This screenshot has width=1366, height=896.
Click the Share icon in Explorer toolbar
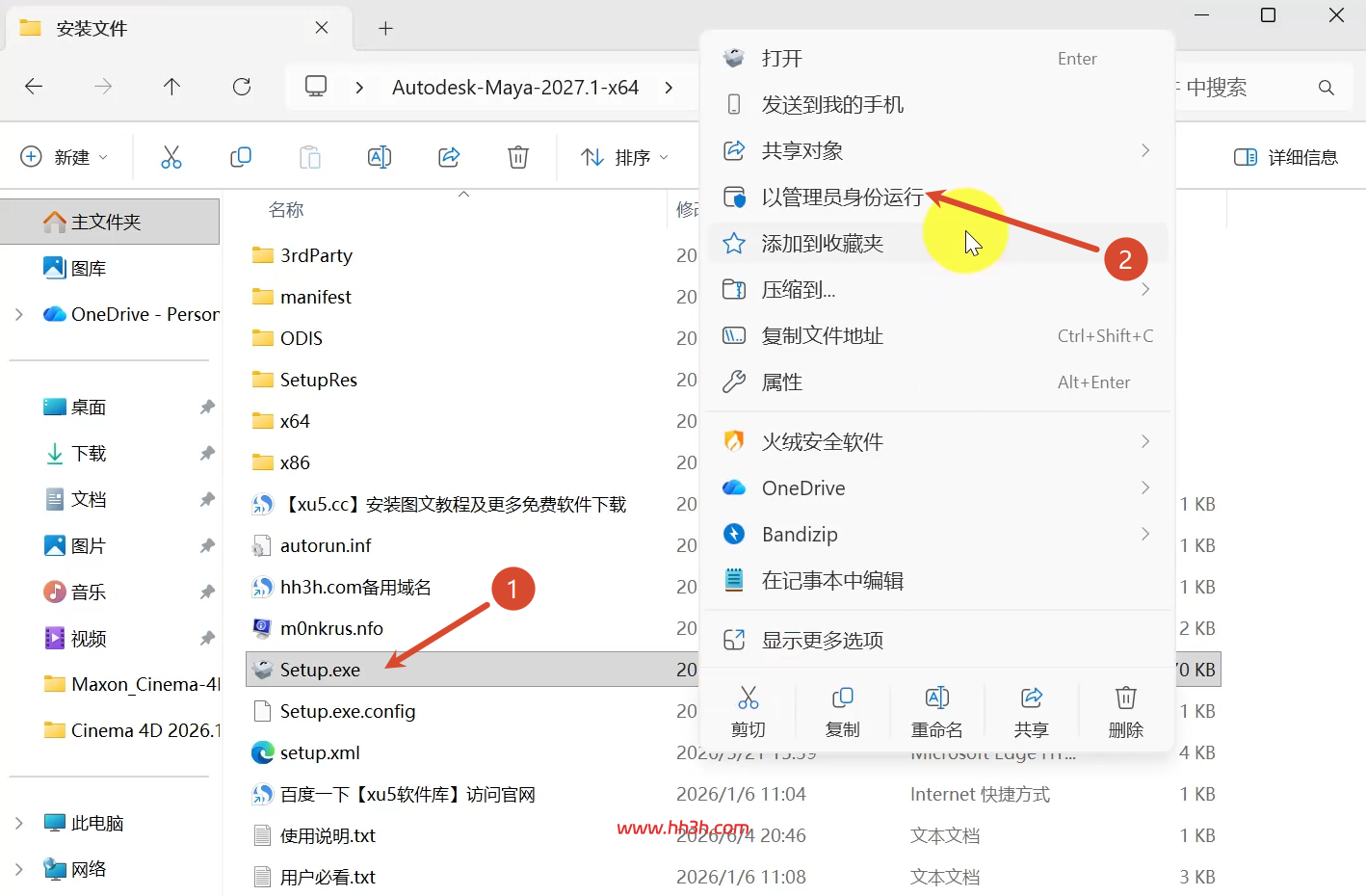click(449, 157)
